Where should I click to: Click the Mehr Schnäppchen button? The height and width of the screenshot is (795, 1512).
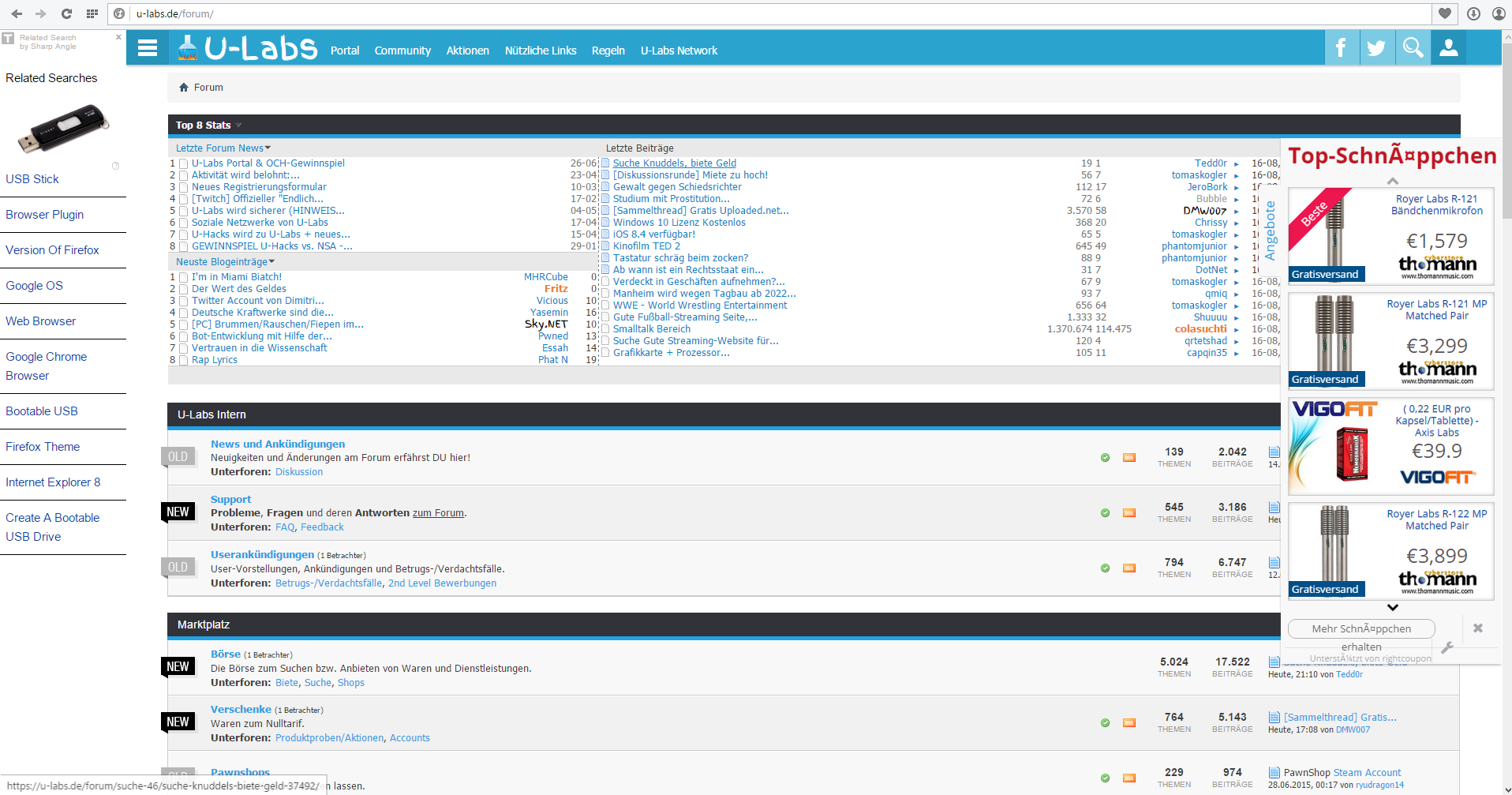coord(1361,628)
